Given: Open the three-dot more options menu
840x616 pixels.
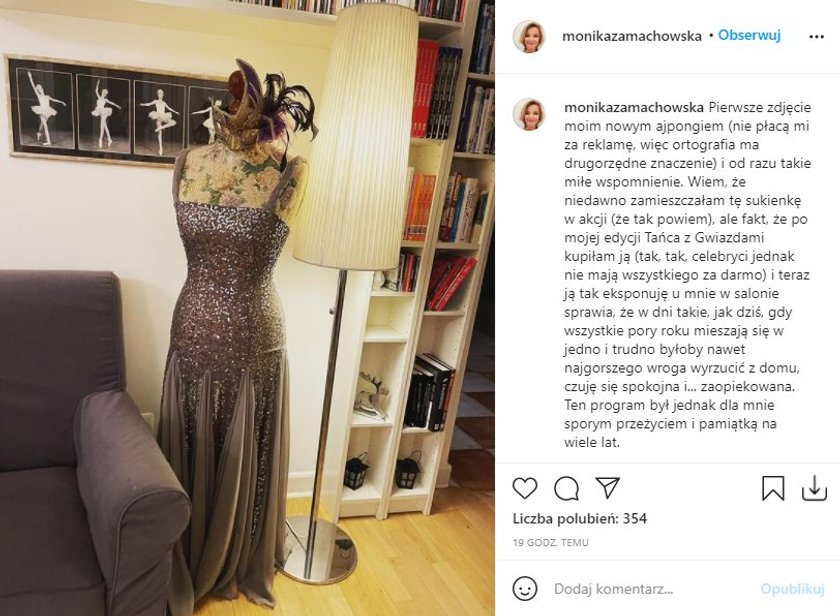Looking at the screenshot, I should (x=816, y=36).
